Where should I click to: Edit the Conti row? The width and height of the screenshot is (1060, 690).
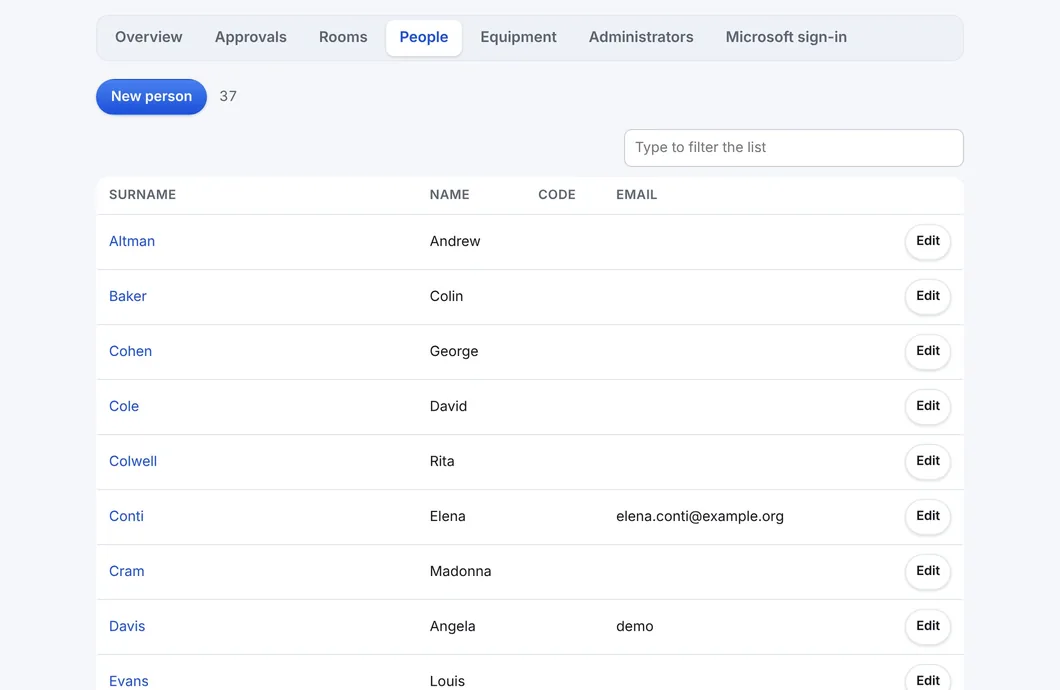(928, 516)
